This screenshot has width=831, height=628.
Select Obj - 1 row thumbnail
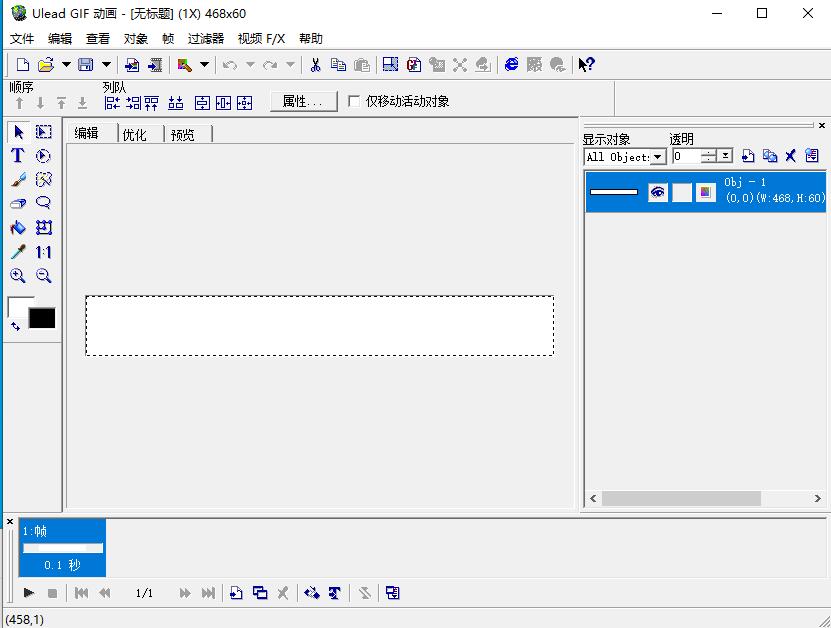click(x=614, y=192)
